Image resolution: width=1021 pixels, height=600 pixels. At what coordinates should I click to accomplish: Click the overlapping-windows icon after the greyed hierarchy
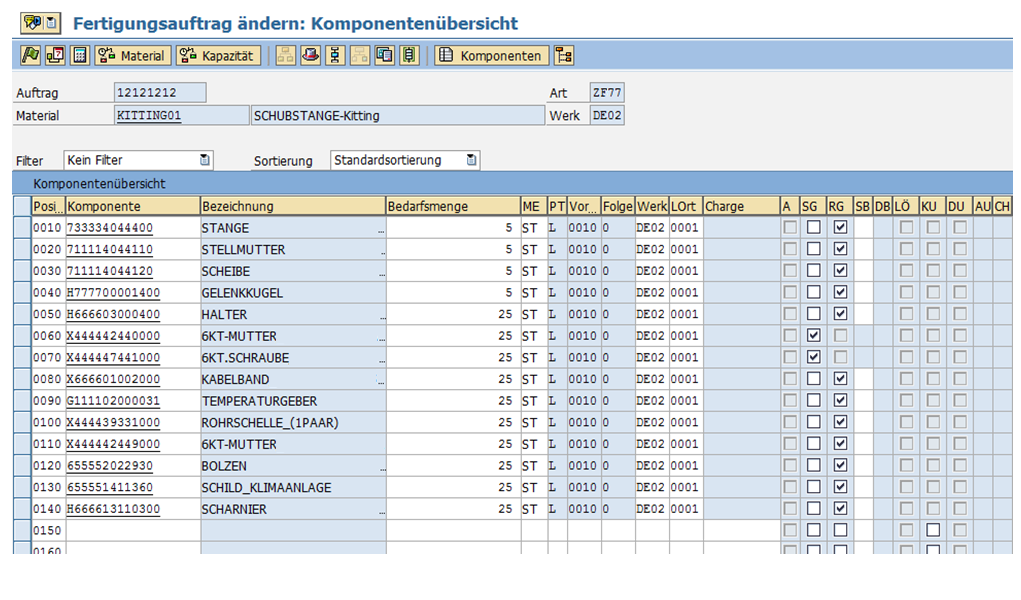click(x=384, y=56)
